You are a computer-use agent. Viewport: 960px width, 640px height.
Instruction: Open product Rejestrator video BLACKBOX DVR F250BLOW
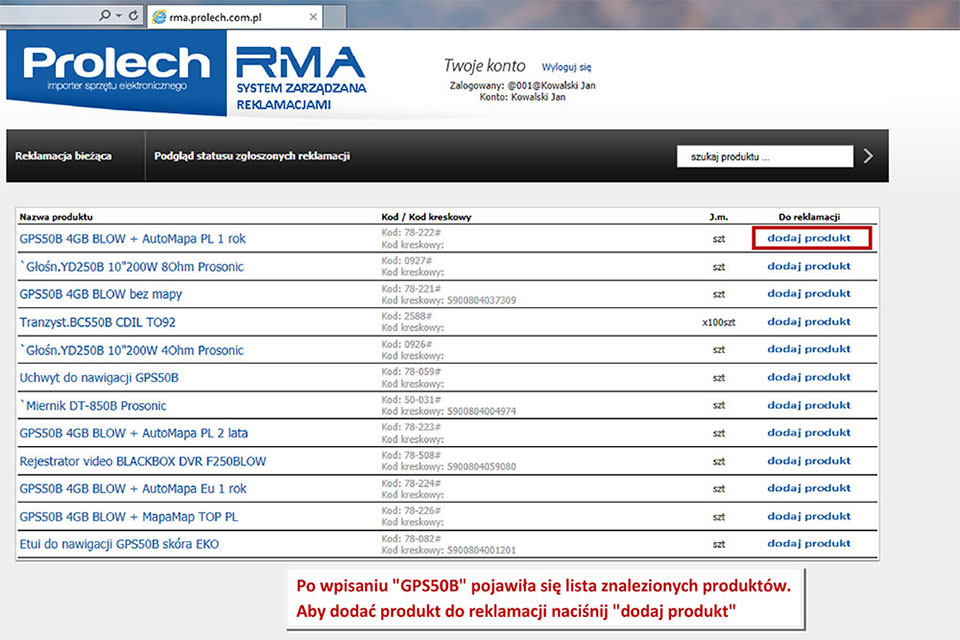point(143,461)
